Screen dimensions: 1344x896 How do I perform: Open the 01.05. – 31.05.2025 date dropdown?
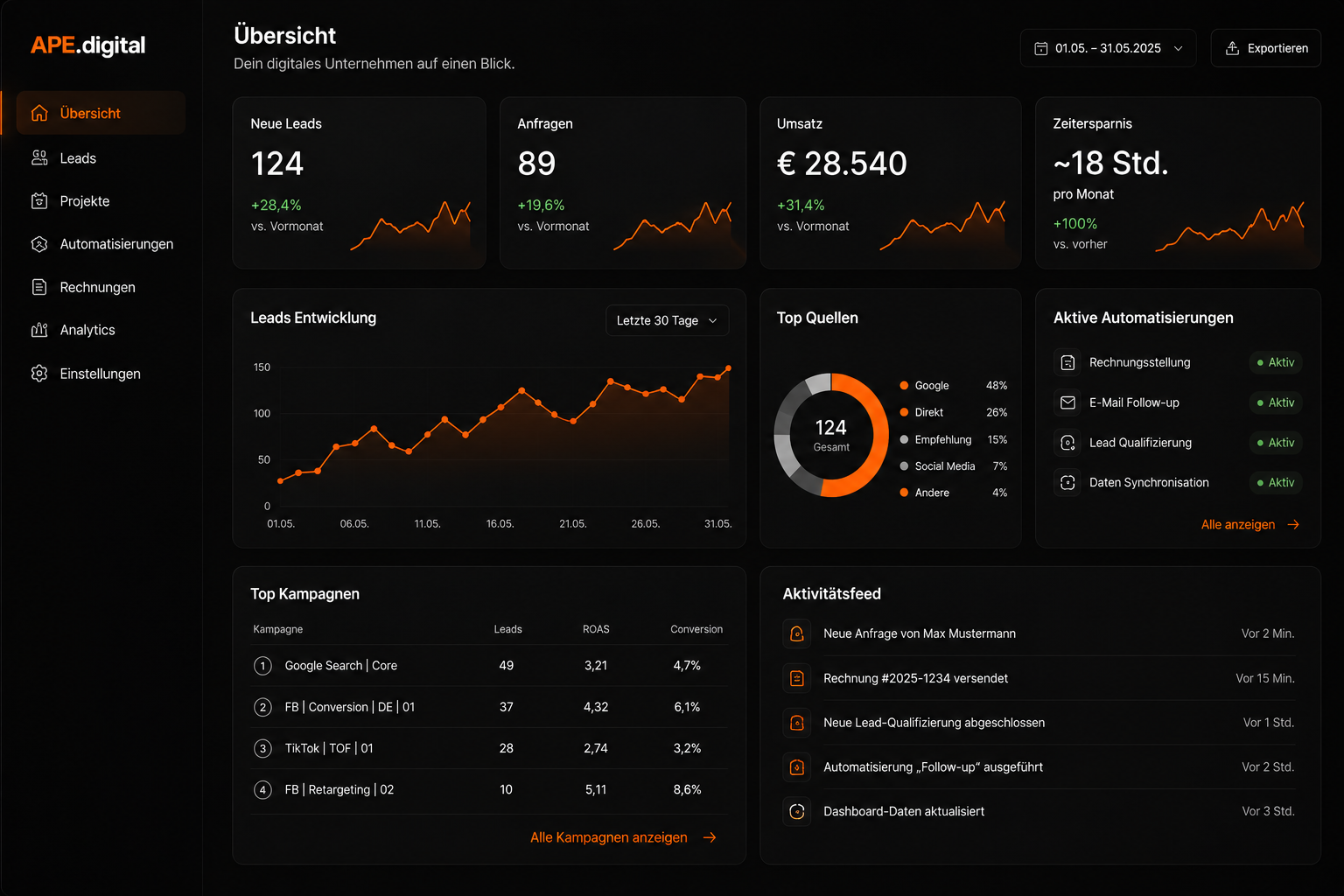[x=1108, y=48]
